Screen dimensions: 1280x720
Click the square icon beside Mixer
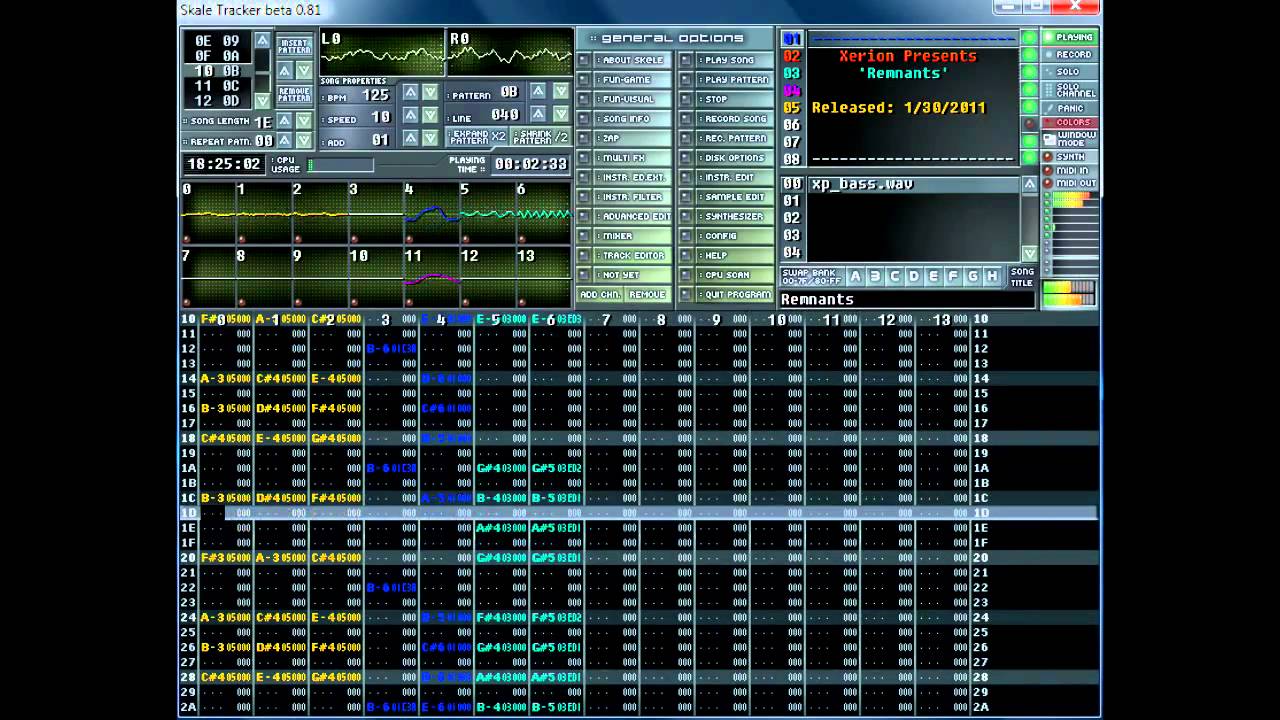point(584,236)
